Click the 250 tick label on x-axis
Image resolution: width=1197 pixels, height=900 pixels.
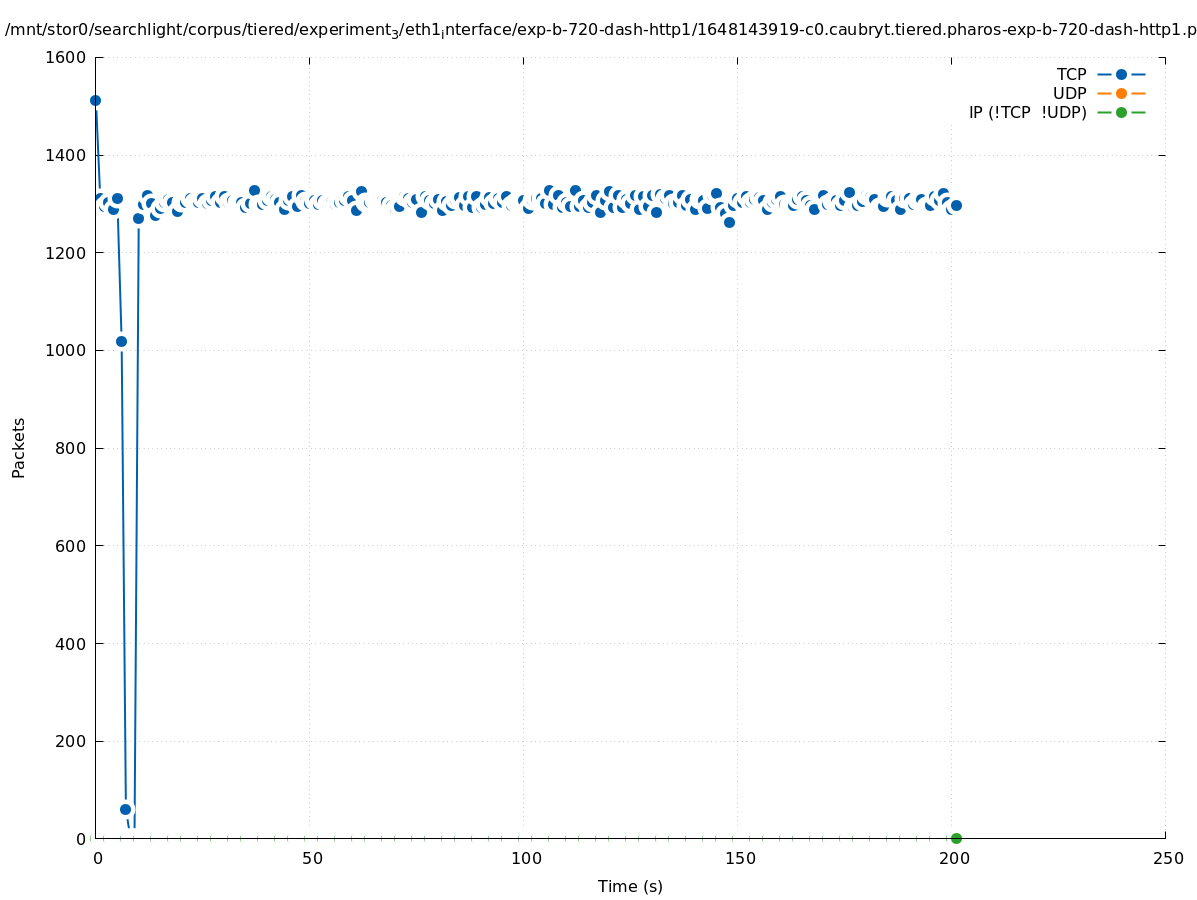point(1167,858)
